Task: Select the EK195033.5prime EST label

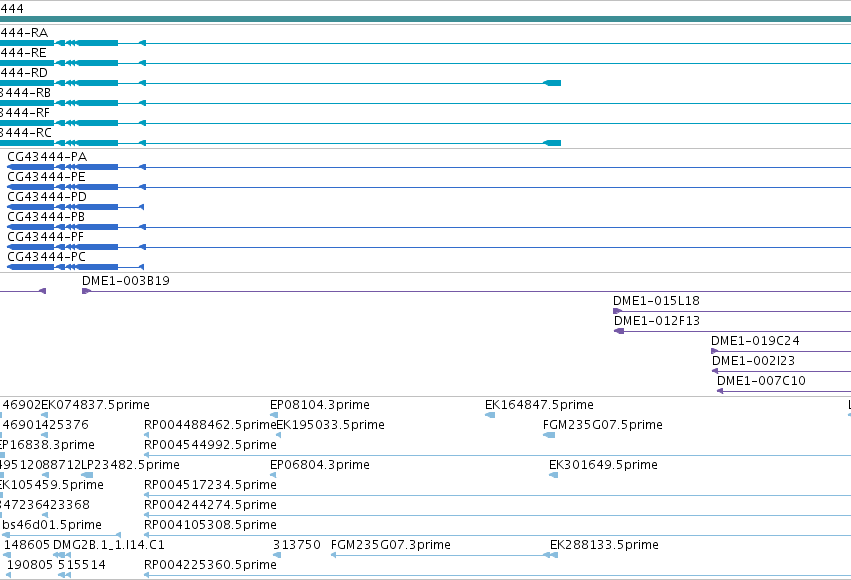Action: [331, 425]
